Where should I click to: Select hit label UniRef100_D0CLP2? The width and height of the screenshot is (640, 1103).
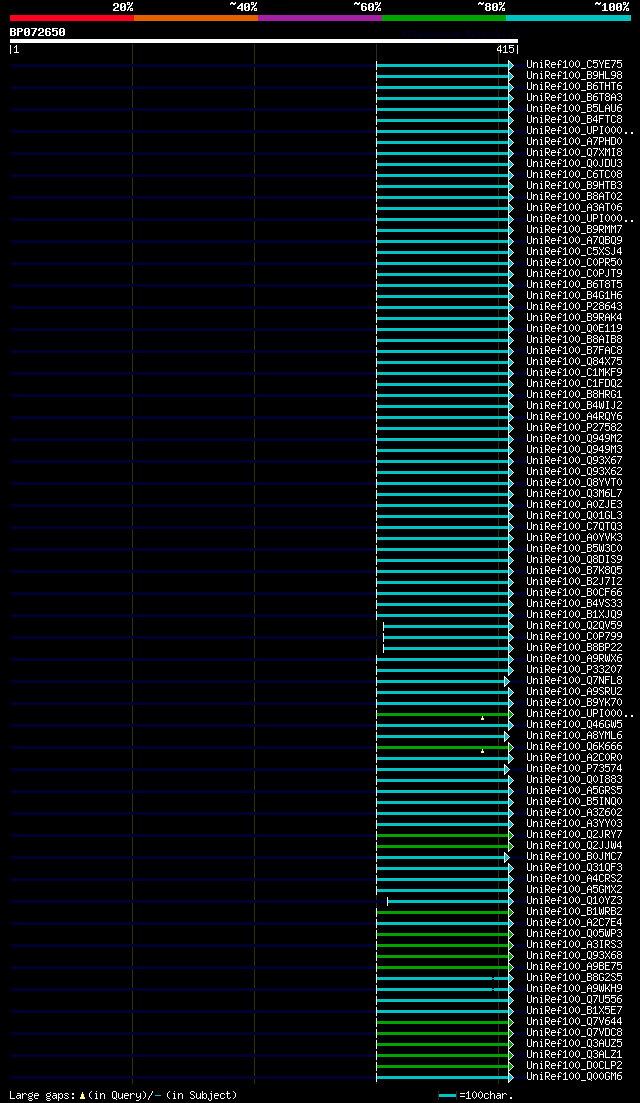574,1065
